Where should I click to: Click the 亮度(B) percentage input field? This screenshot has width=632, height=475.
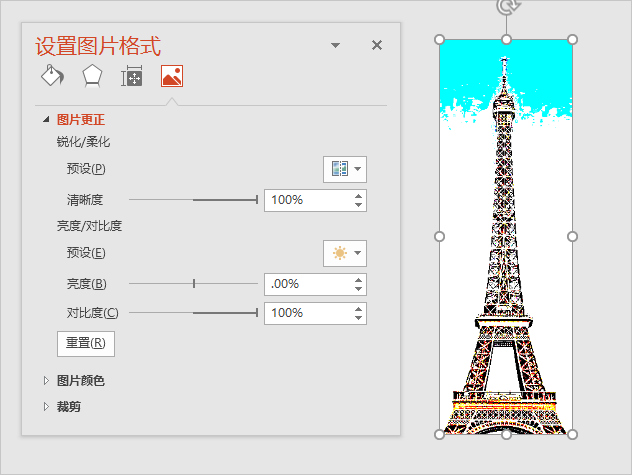[308, 284]
